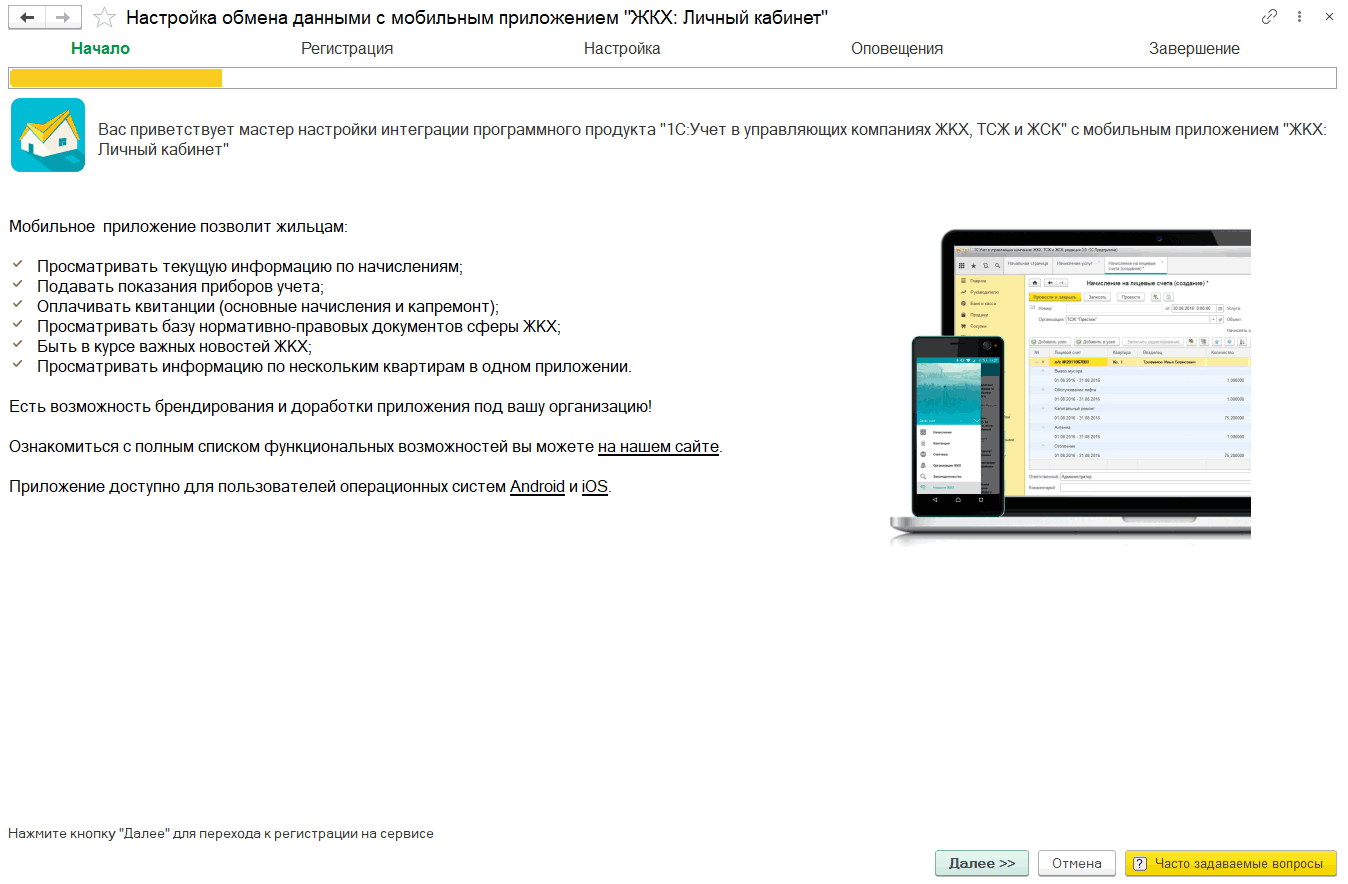
Task: Cancel the wizard with Отмена
Action: pyautogui.click(x=1076, y=863)
